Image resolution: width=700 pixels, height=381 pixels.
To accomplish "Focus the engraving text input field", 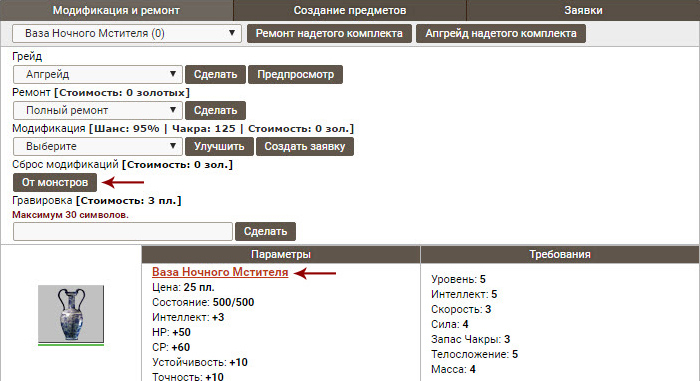I will click(x=123, y=231).
